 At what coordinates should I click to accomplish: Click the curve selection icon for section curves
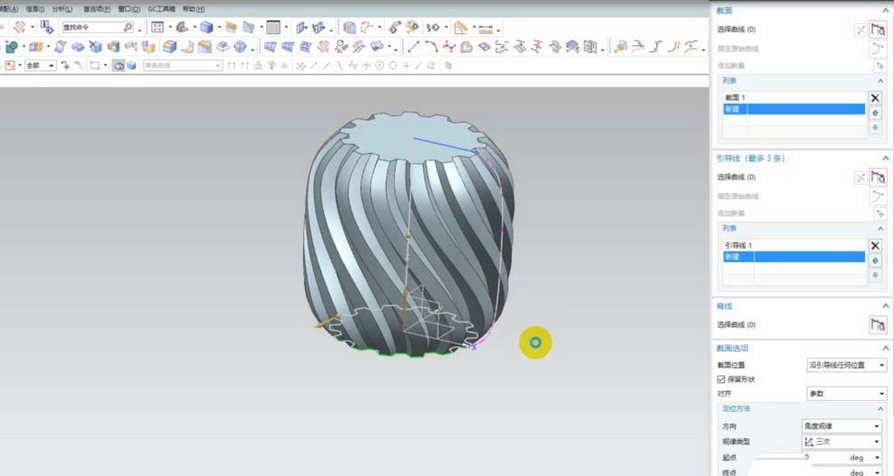click(878, 31)
